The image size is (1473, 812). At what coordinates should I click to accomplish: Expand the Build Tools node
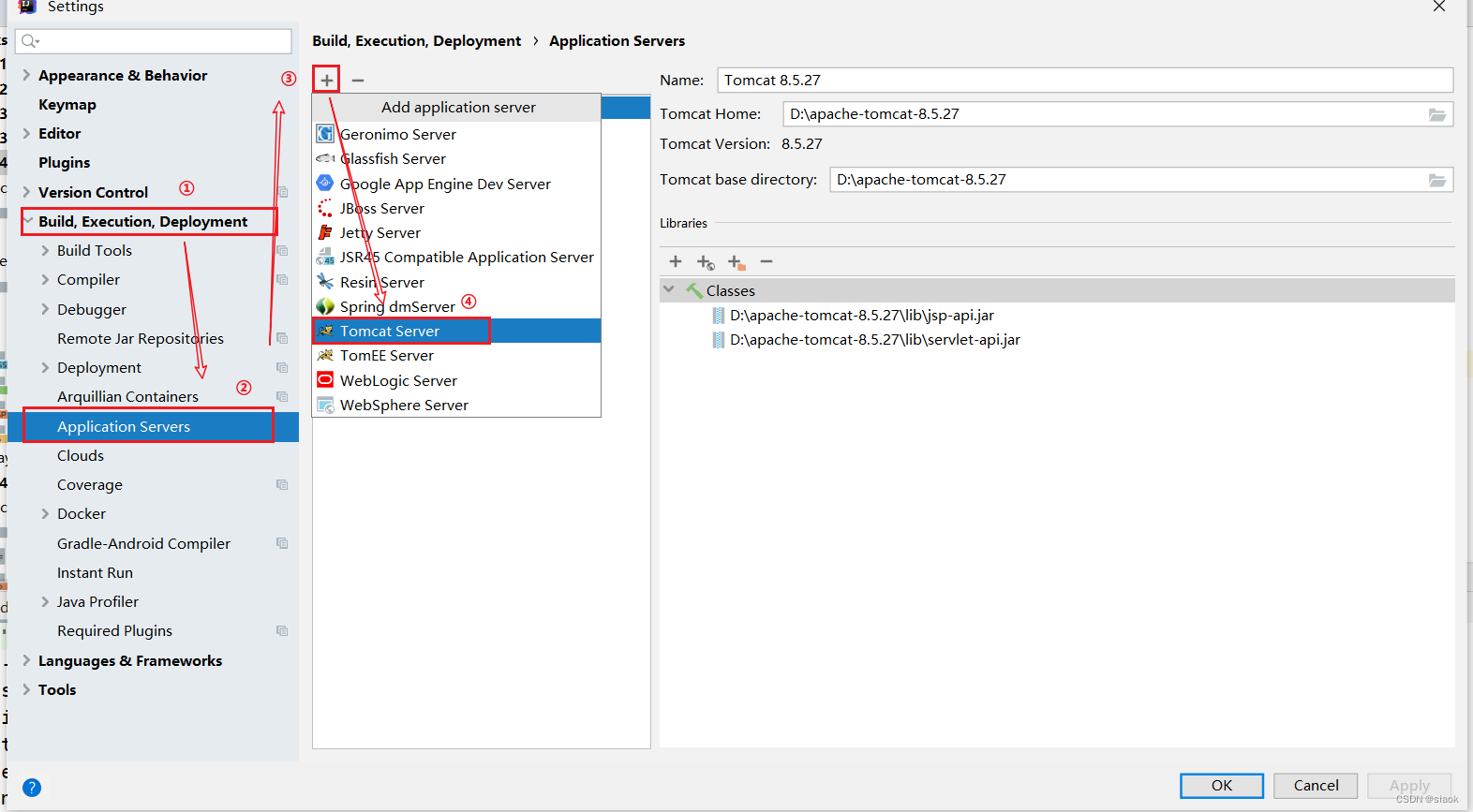click(45, 250)
